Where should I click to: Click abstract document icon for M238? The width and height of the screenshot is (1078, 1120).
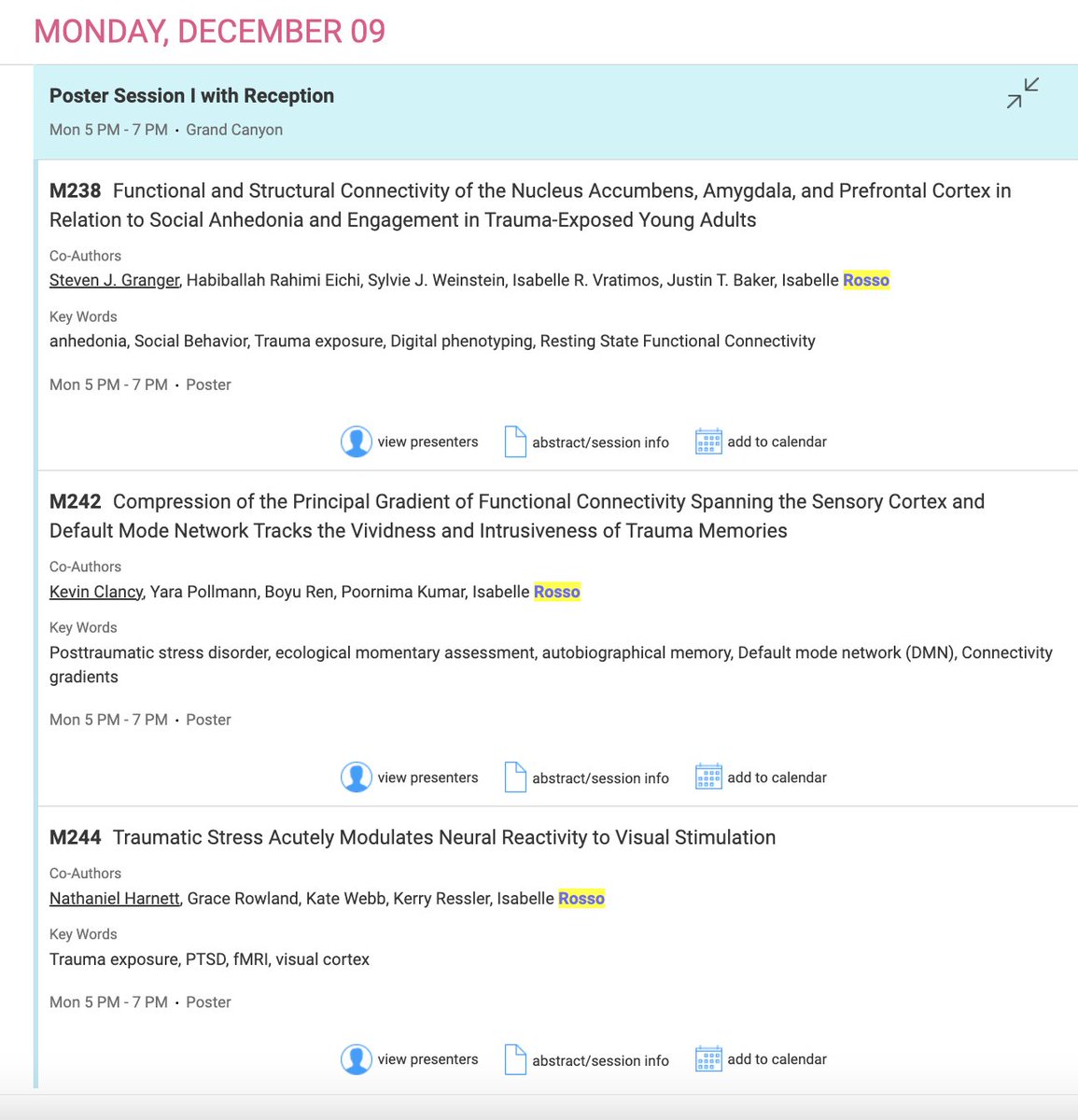[515, 441]
